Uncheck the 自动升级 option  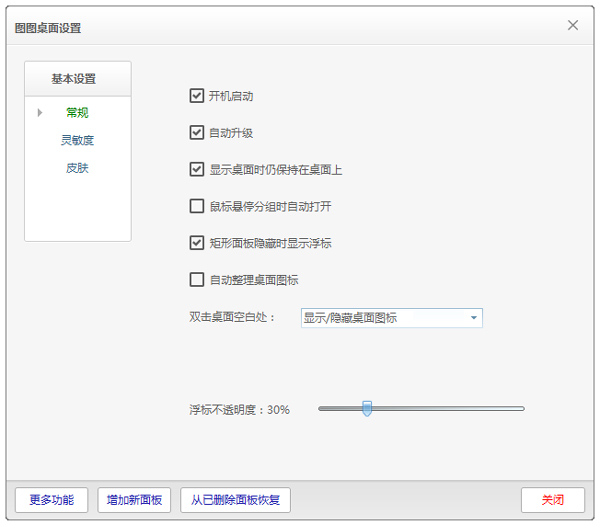pyautogui.click(x=197, y=132)
